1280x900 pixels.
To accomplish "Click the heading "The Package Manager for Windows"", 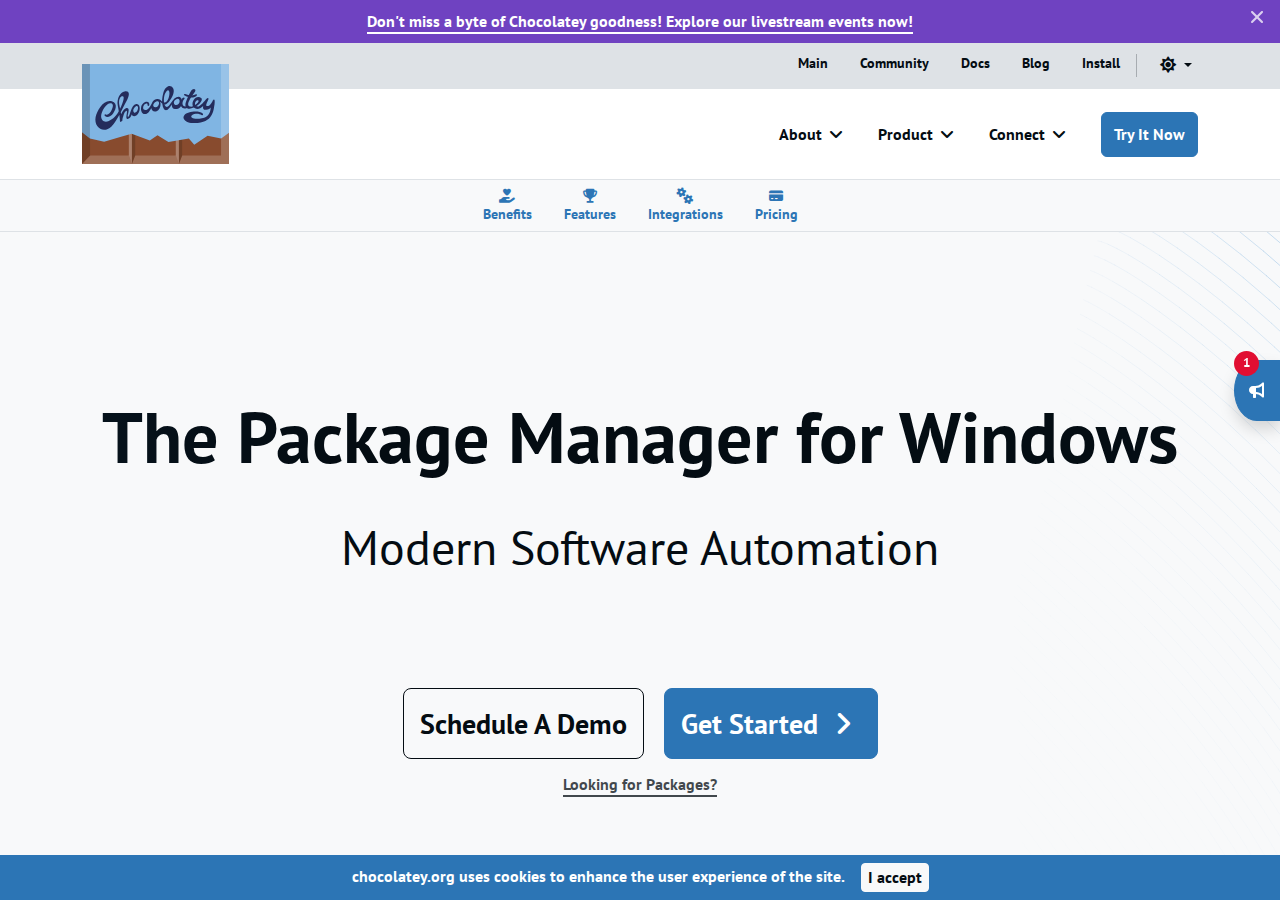I will pyautogui.click(x=640, y=439).
